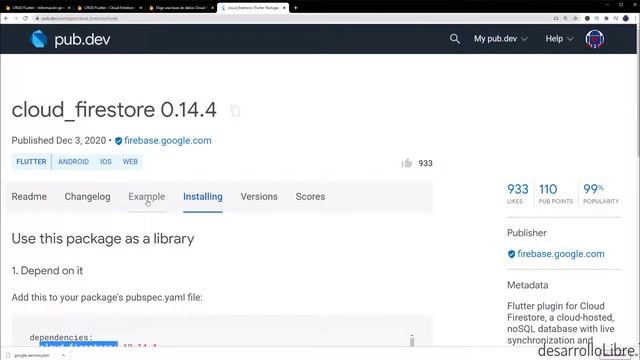
Task: Open Chrome's three-dot menu
Action: click(635, 18)
